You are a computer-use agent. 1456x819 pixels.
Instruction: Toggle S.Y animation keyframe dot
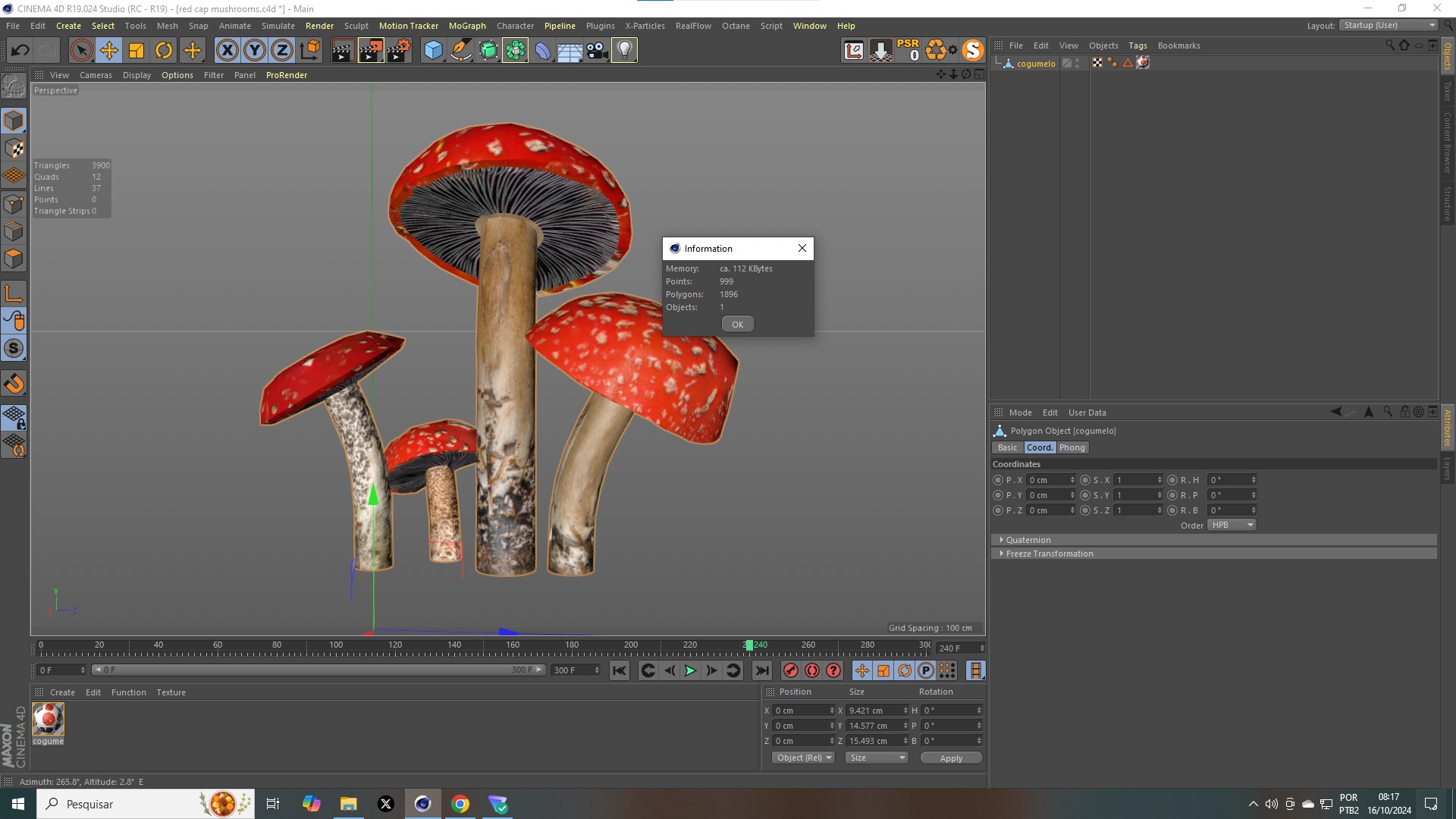[1085, 495]
